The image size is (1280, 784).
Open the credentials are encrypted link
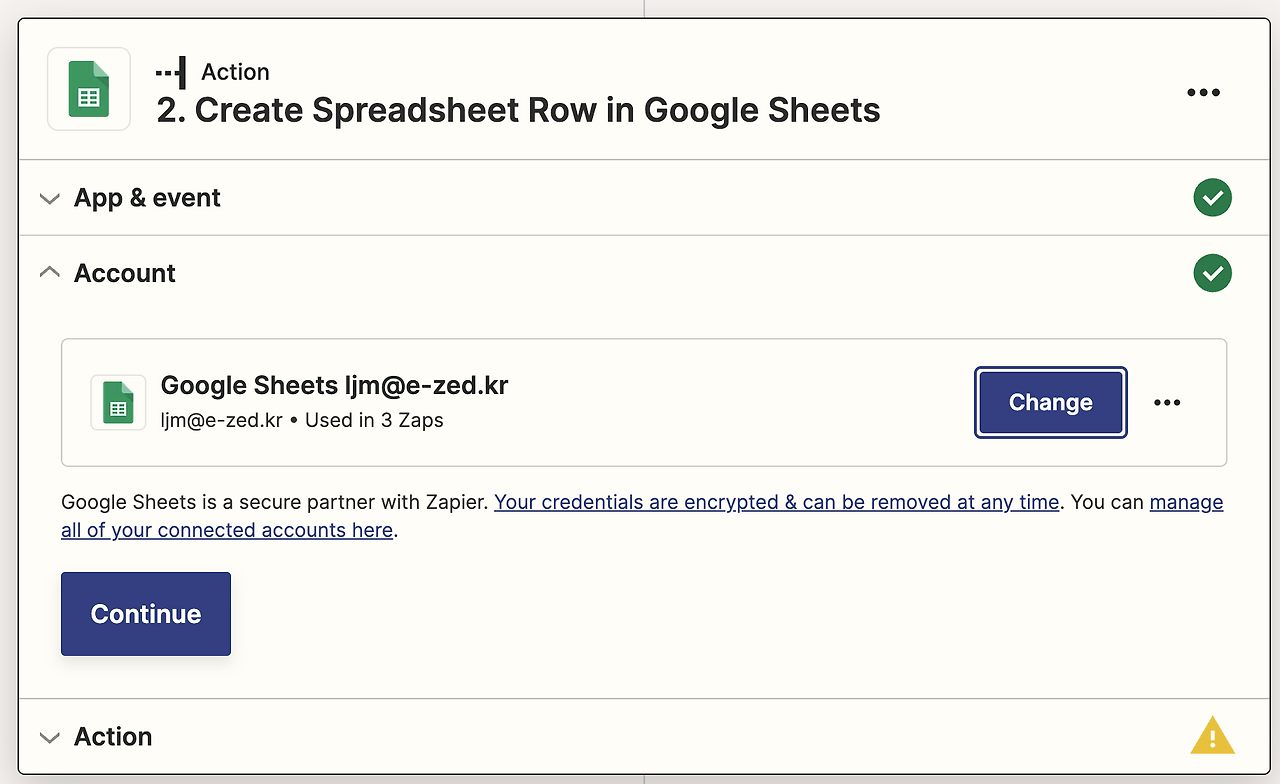(776, 502)
